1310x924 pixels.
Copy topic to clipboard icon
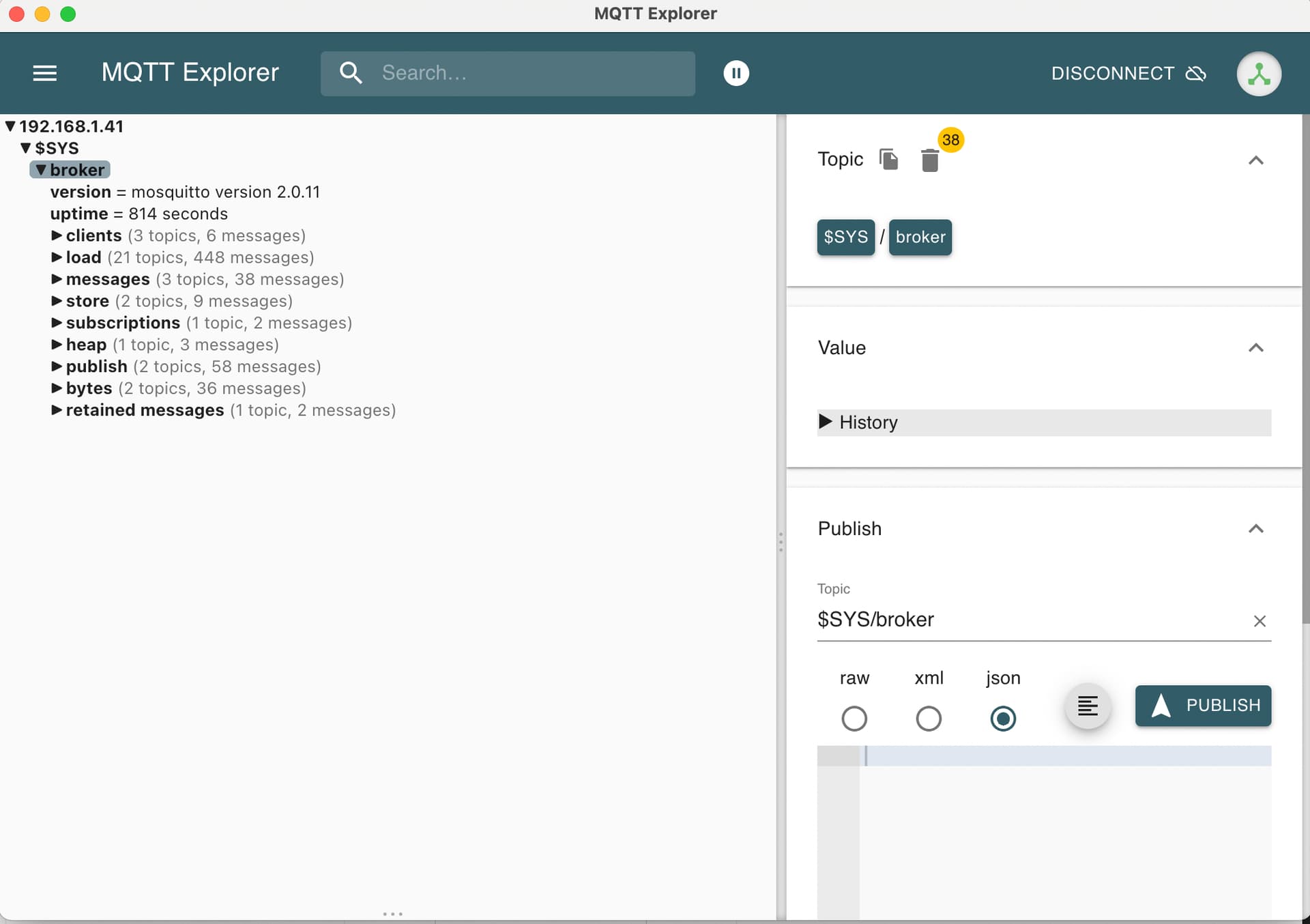[x=888, y=160]
